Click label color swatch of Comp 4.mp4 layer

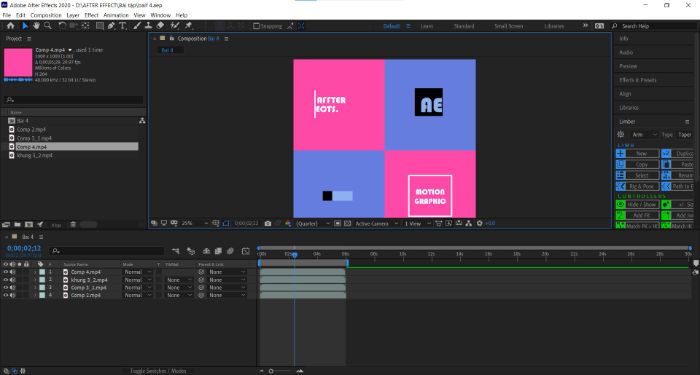[x=42, y=272]
